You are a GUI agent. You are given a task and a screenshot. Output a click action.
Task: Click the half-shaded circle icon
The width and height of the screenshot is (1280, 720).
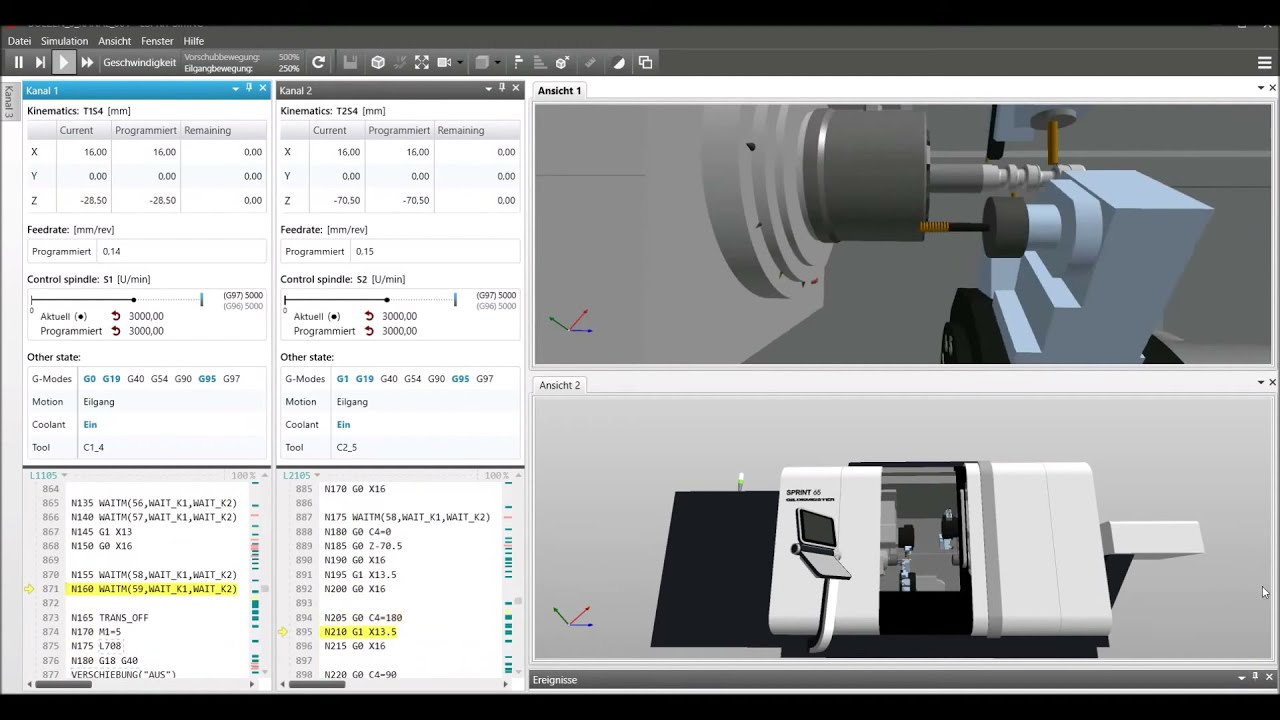coord(619,62)
